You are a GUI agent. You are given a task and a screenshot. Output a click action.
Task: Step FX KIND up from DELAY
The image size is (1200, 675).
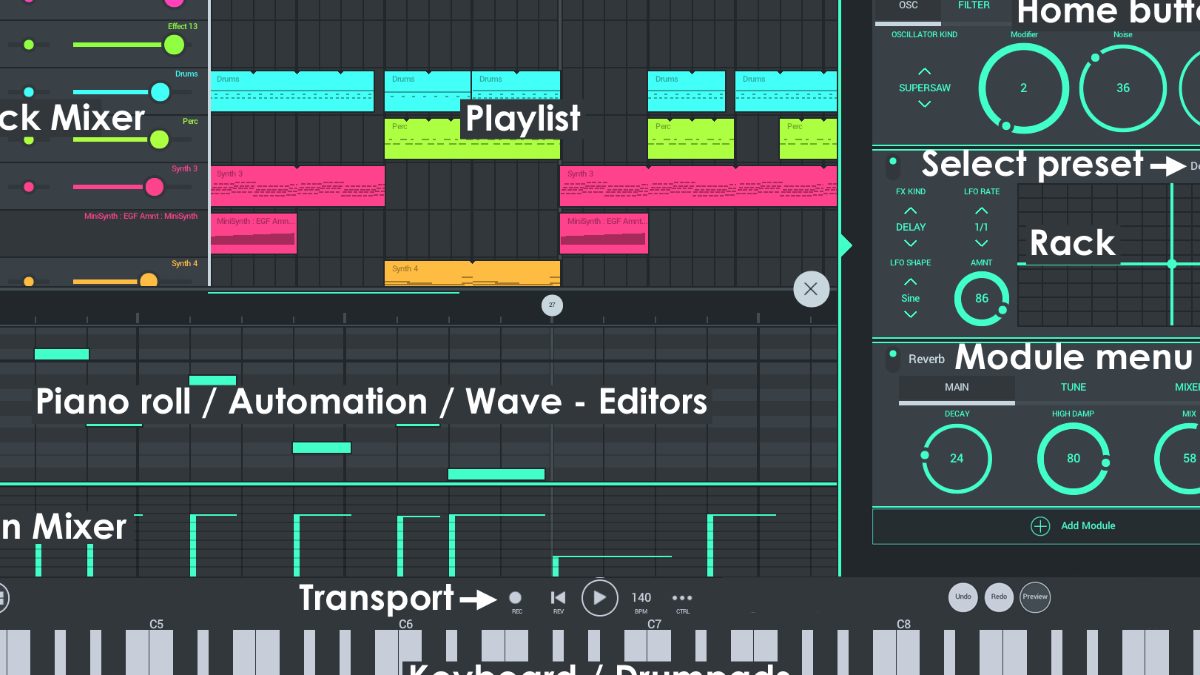910,211
